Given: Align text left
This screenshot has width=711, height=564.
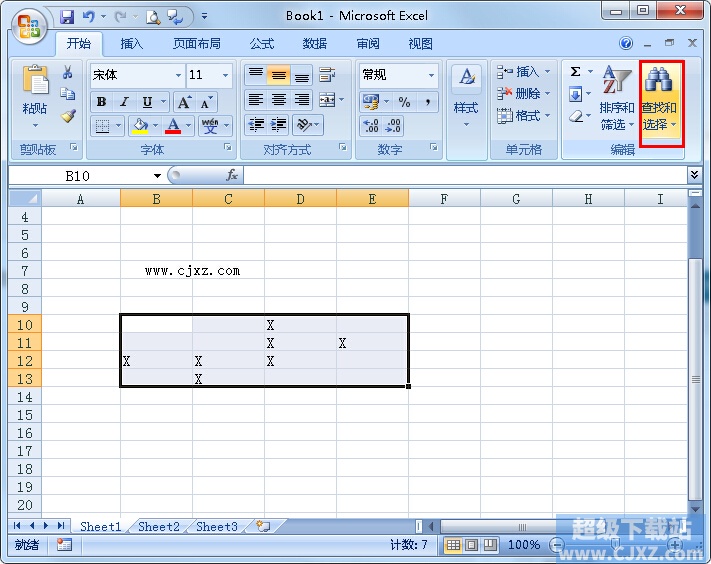Looking at the screenshot, I should pos(256,100).
